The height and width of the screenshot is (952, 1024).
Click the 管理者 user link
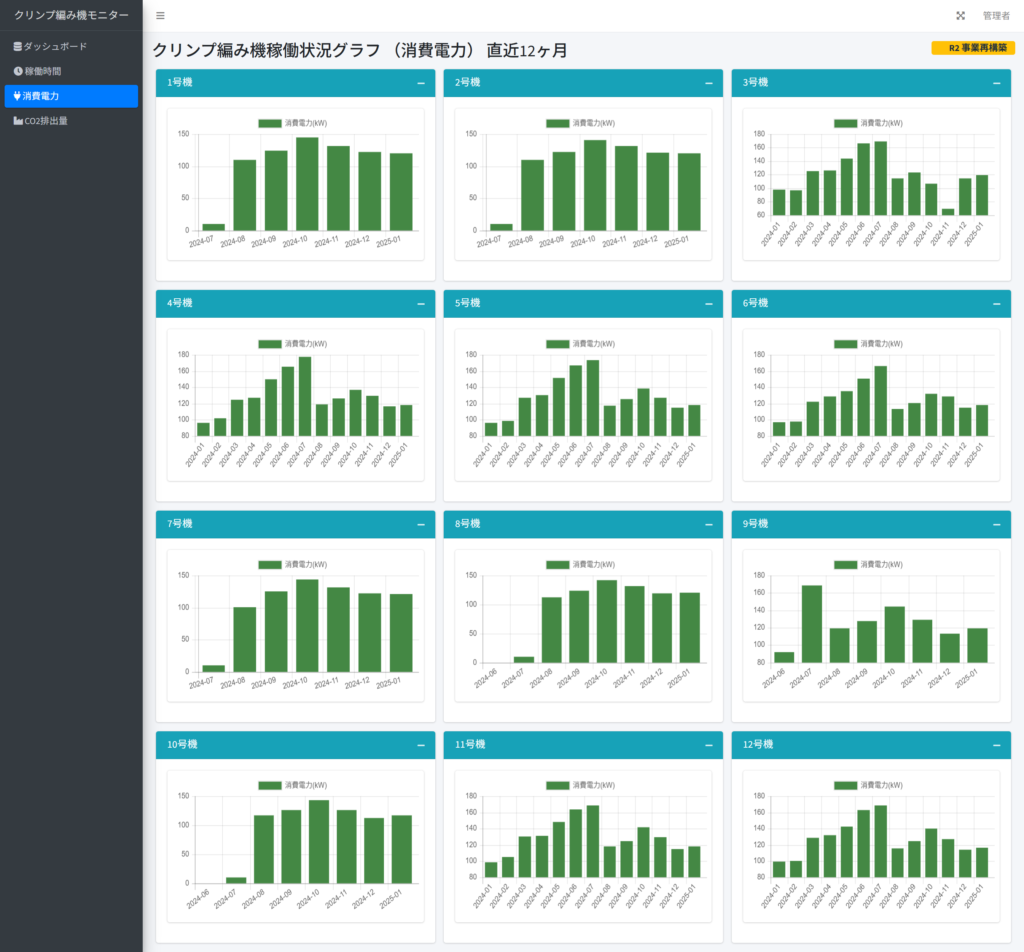[996, 16]
